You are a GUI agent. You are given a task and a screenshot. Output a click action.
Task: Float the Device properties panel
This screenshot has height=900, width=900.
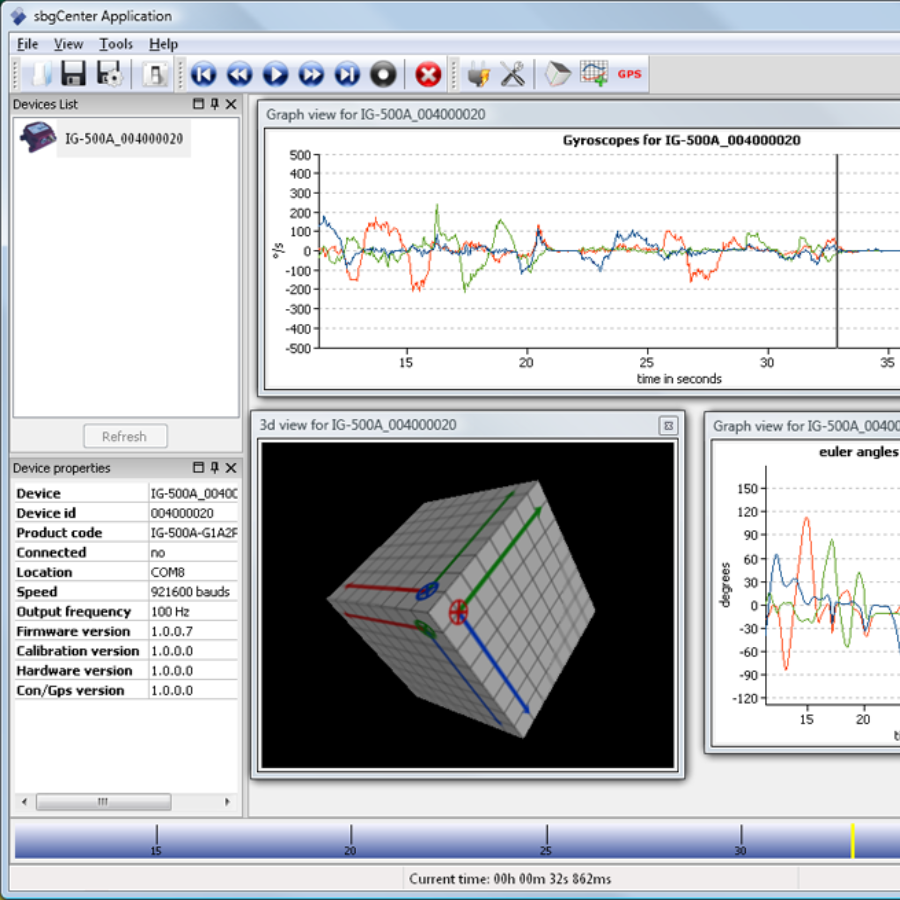click(x=198, y=468)
